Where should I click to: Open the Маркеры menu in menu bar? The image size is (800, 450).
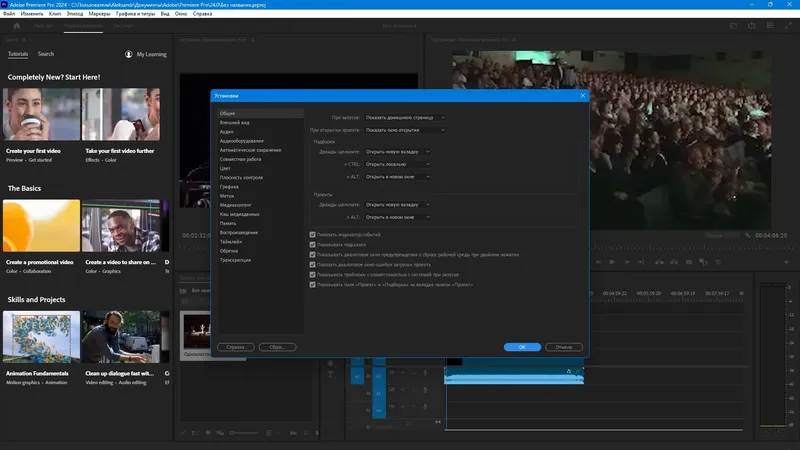99,14
